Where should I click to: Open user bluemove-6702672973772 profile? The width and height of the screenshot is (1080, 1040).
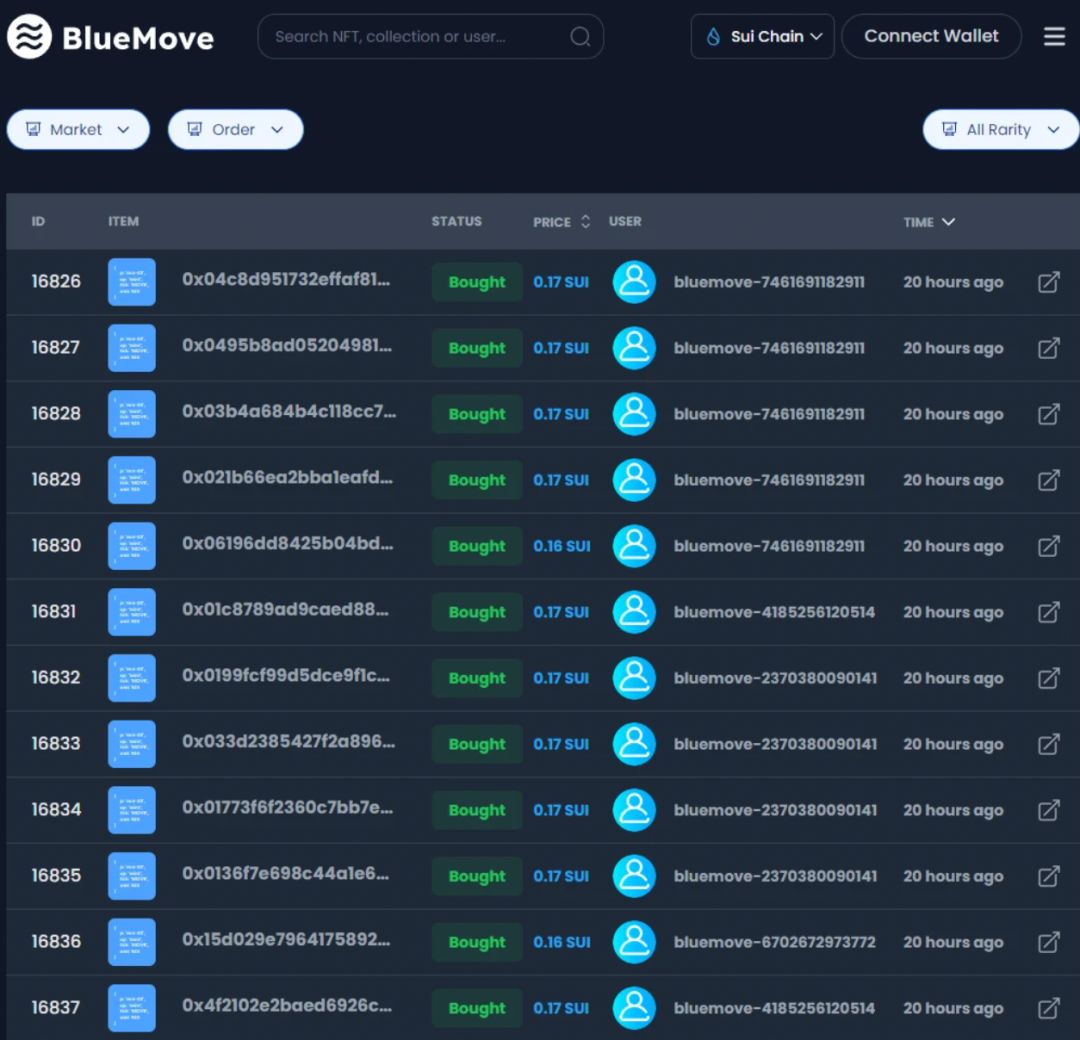[774, 942]
